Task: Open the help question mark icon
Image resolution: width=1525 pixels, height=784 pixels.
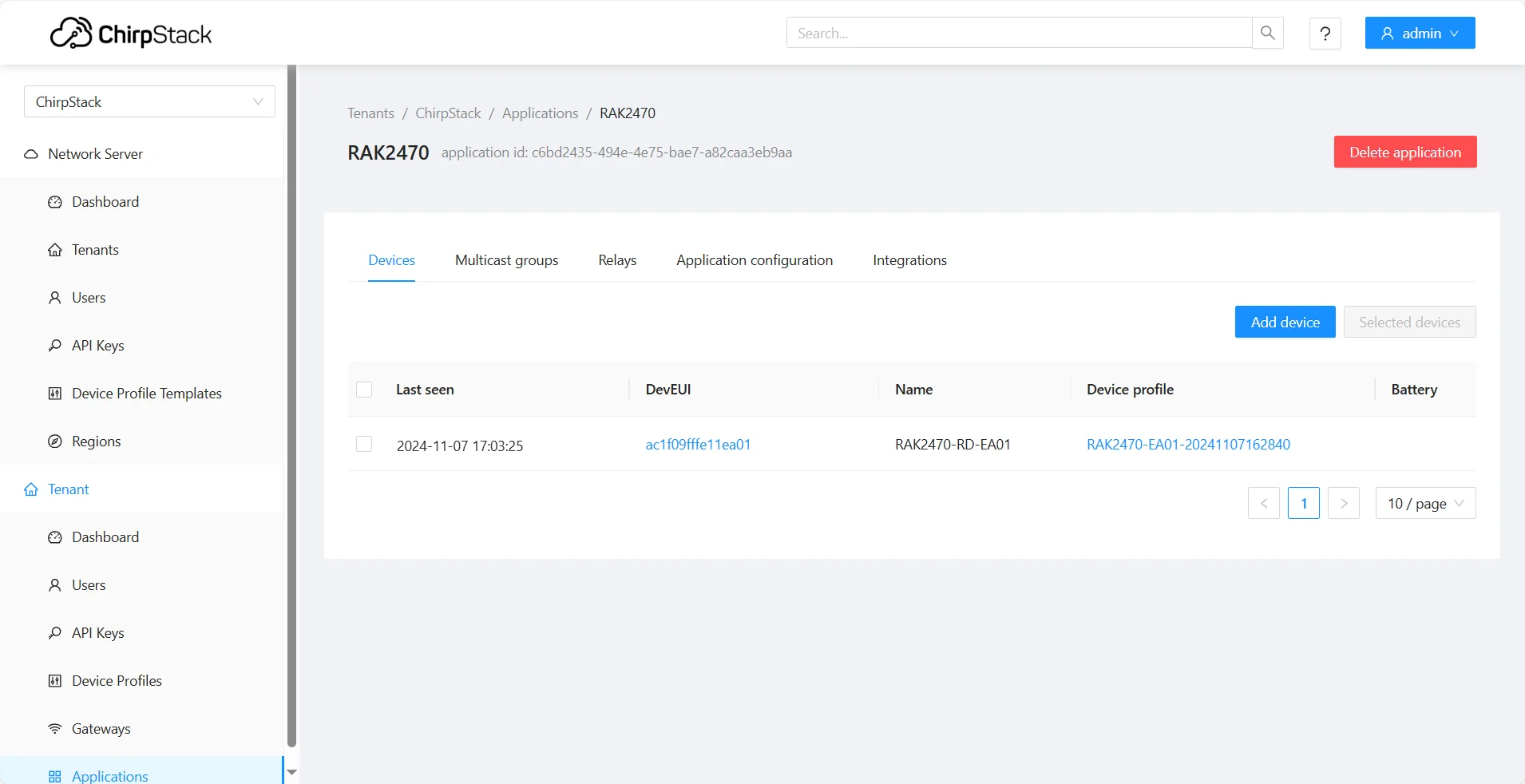Action: 1325,33
